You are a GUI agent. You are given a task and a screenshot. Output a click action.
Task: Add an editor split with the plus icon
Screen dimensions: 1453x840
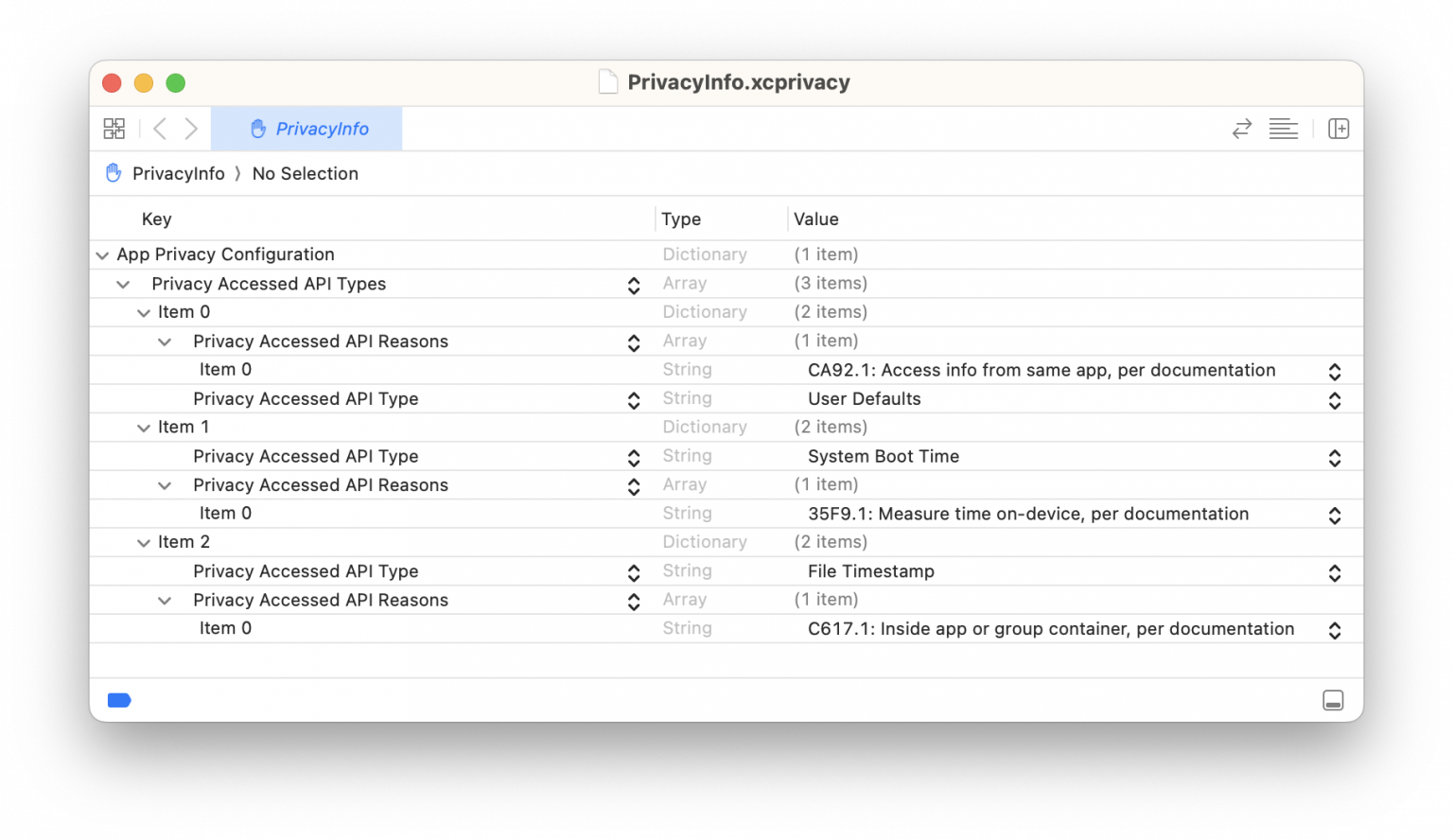(x=1339, y=128)
